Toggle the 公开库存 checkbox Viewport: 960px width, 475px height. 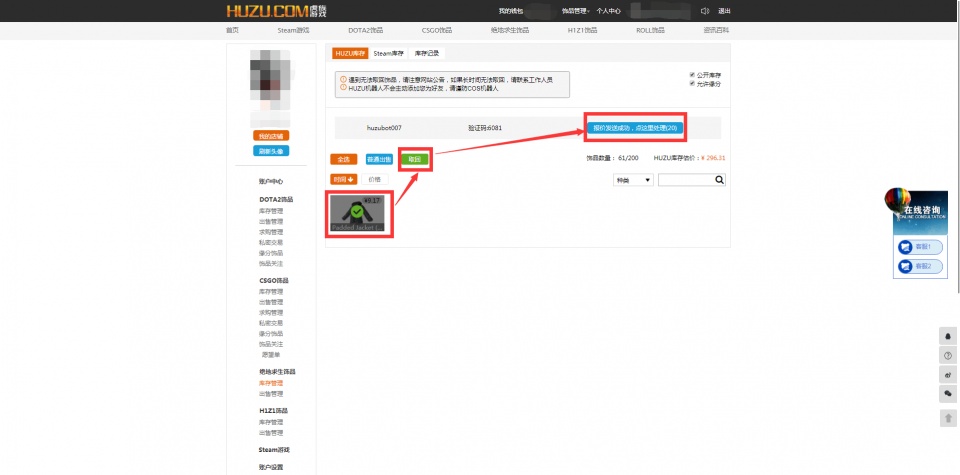(x=692, y=74)
